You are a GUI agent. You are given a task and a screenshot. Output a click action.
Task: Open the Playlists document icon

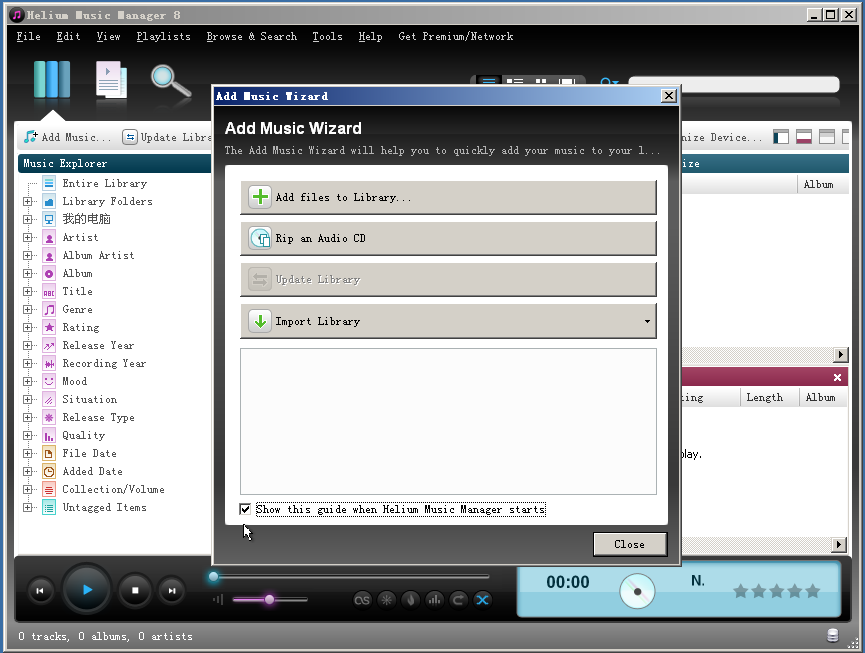pos(111,80)
